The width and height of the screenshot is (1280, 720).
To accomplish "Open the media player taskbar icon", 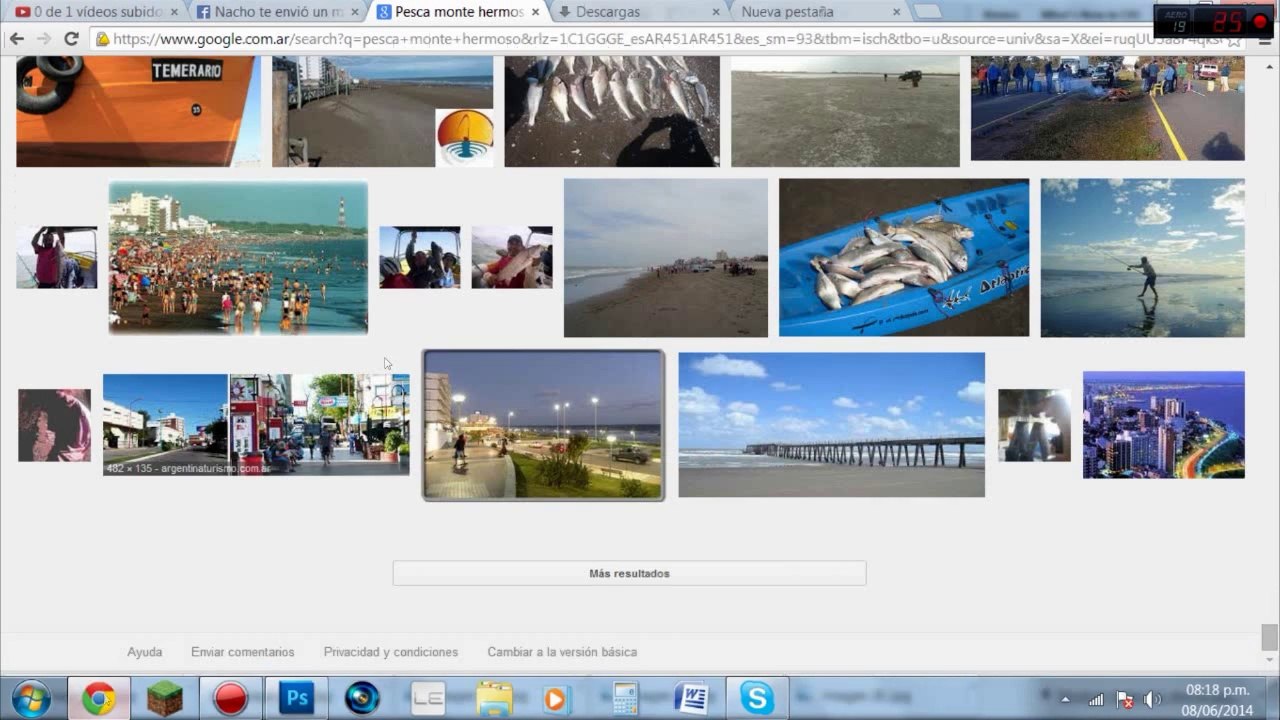I will coord(557,698).
